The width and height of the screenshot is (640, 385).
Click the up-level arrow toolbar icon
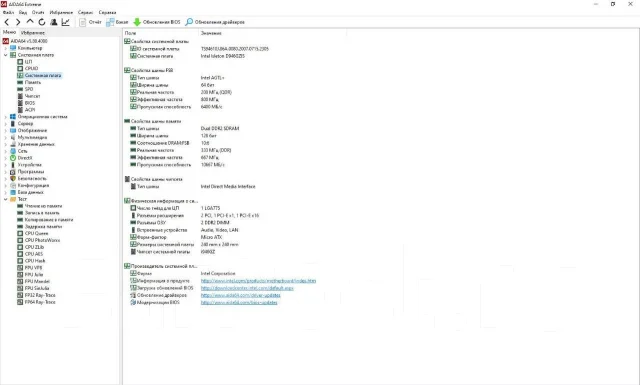click(30, 22)
